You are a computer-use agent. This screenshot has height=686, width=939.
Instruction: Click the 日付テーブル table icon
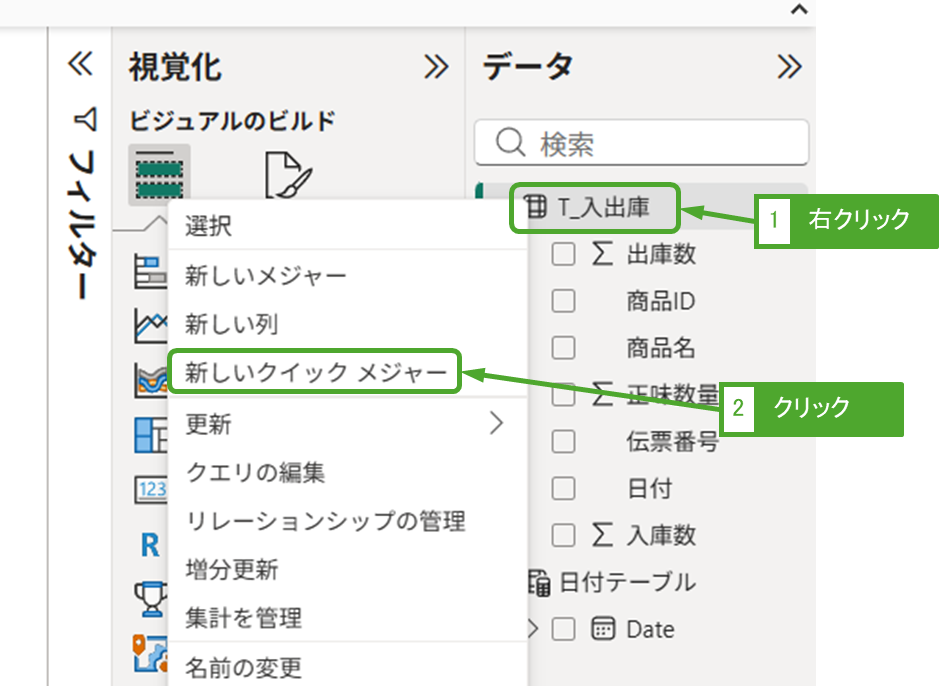(x=539, y=581)
